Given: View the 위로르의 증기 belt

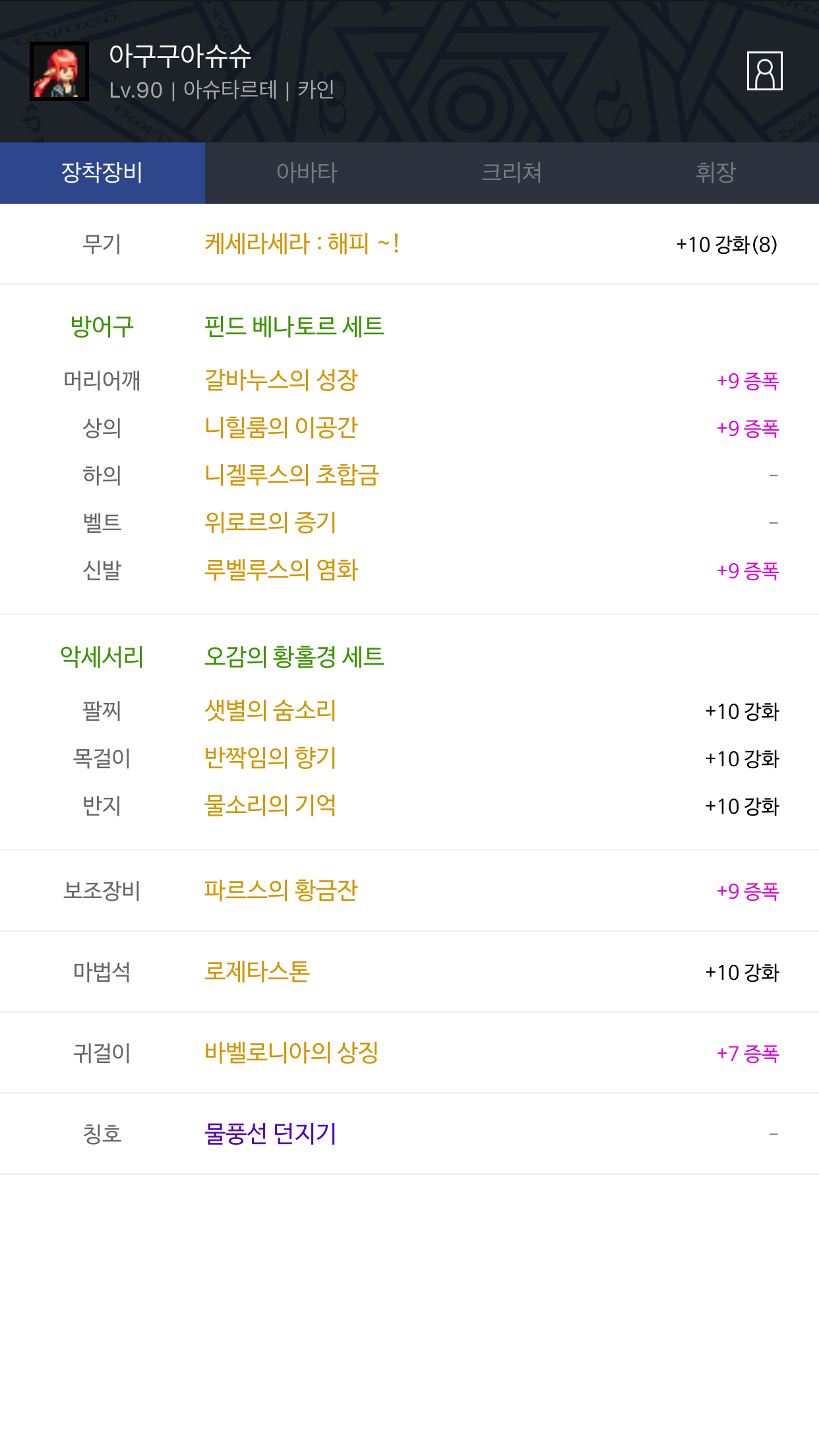Looking at the screenshot, I should 270,522.
